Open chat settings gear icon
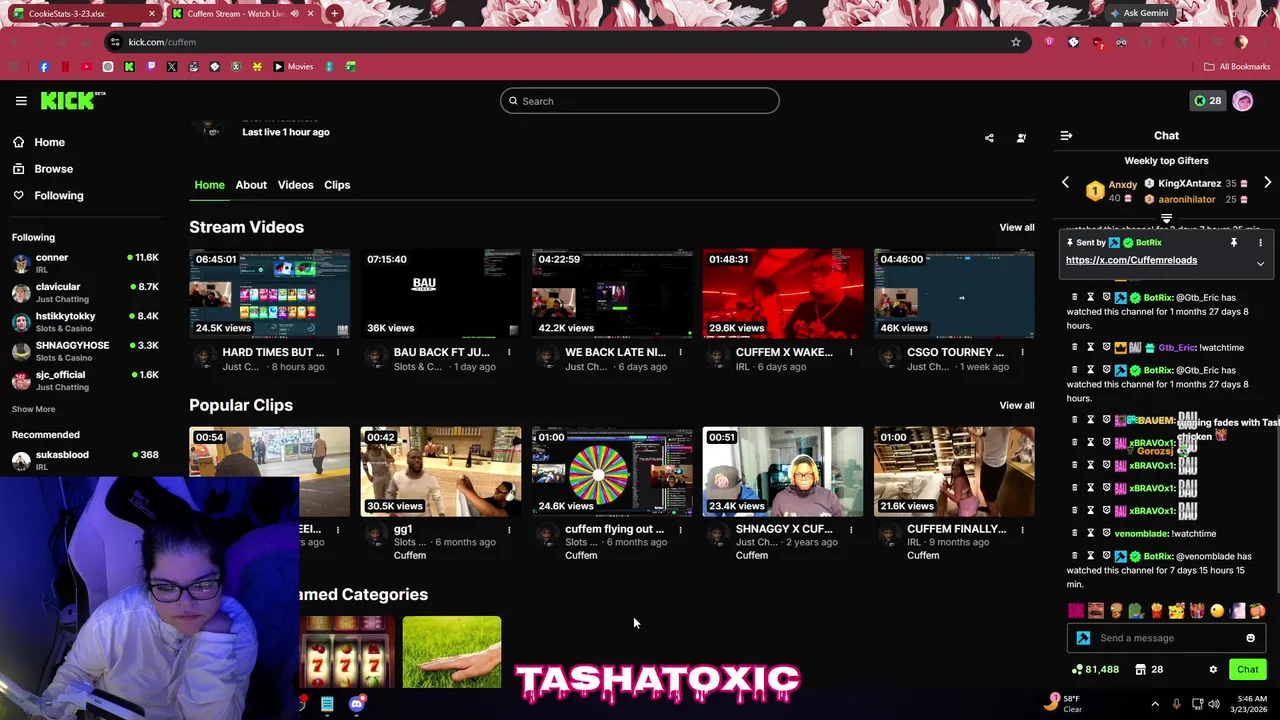The width and height of the screenshot is (1280, 720). point(1213,670)
